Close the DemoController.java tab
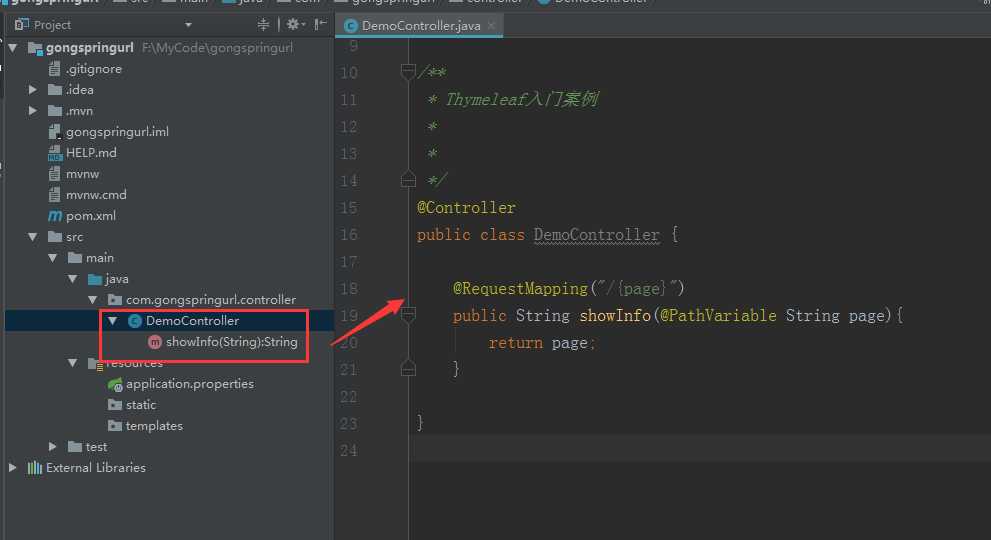This screenshot has width=991, height=540. click(x=491, y=25)
